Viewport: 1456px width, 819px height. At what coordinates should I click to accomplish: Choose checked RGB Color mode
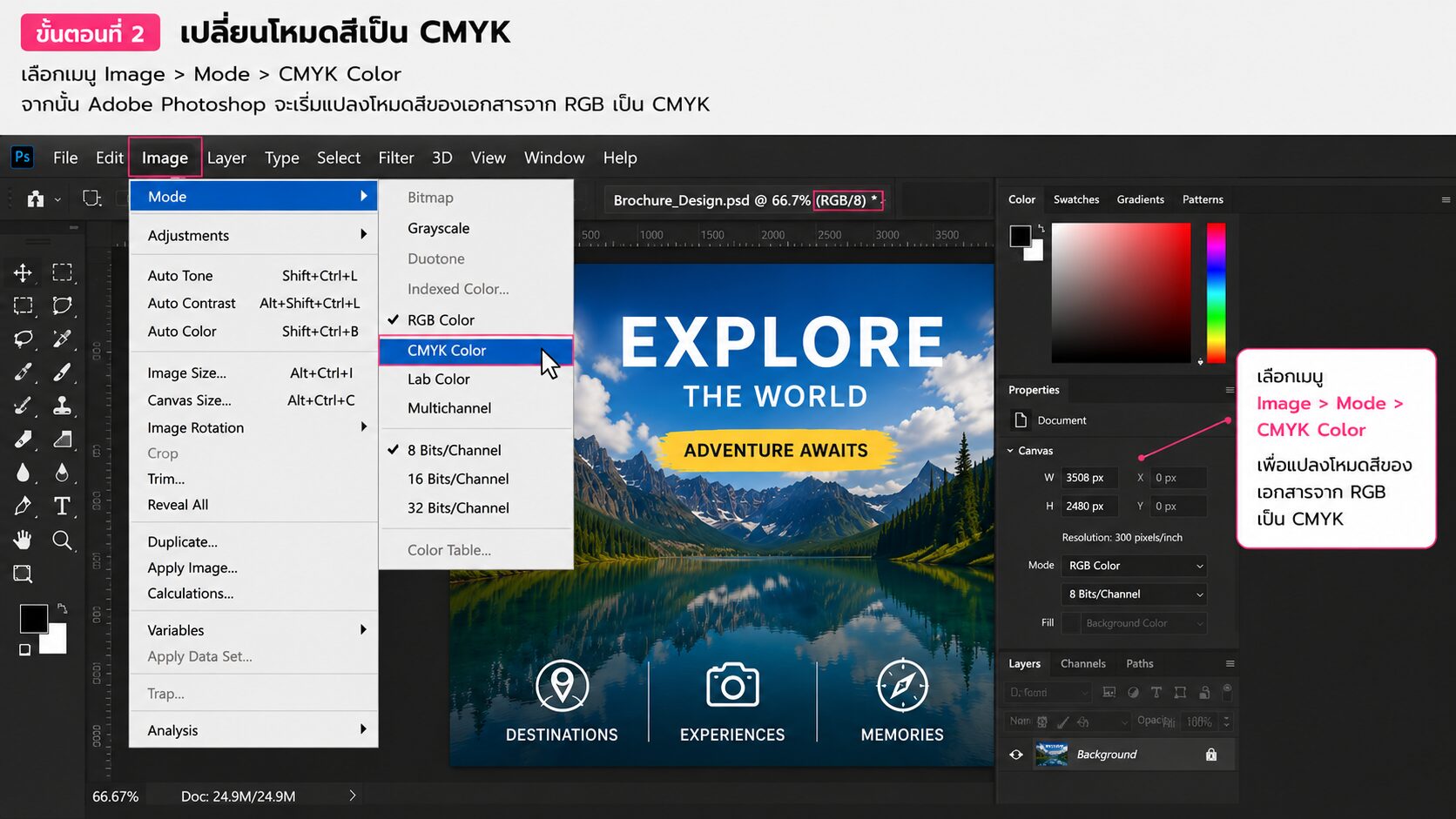pyautogui.click(x=476, y=319)
